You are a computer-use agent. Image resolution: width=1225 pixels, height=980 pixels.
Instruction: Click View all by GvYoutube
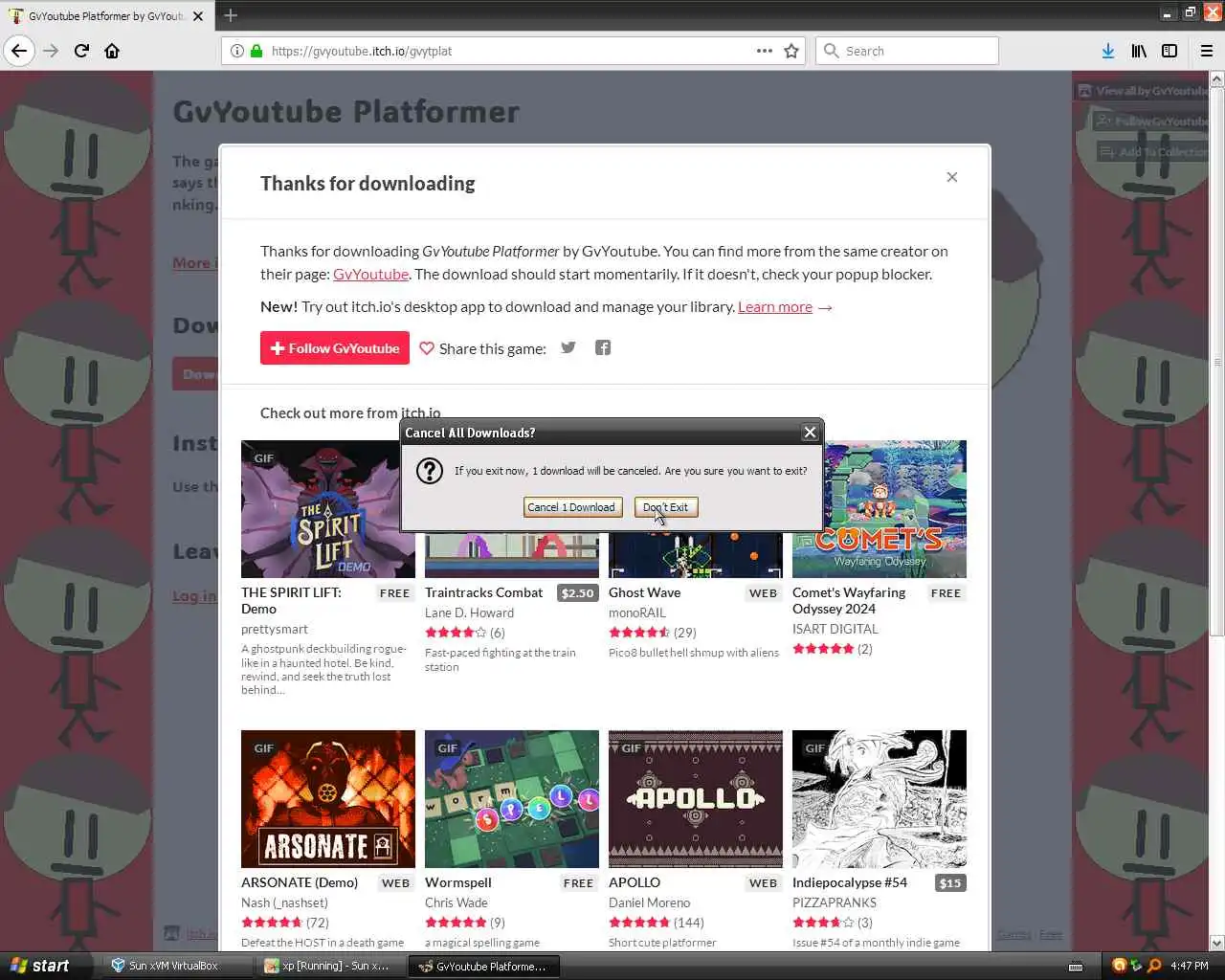(1143, 91)
